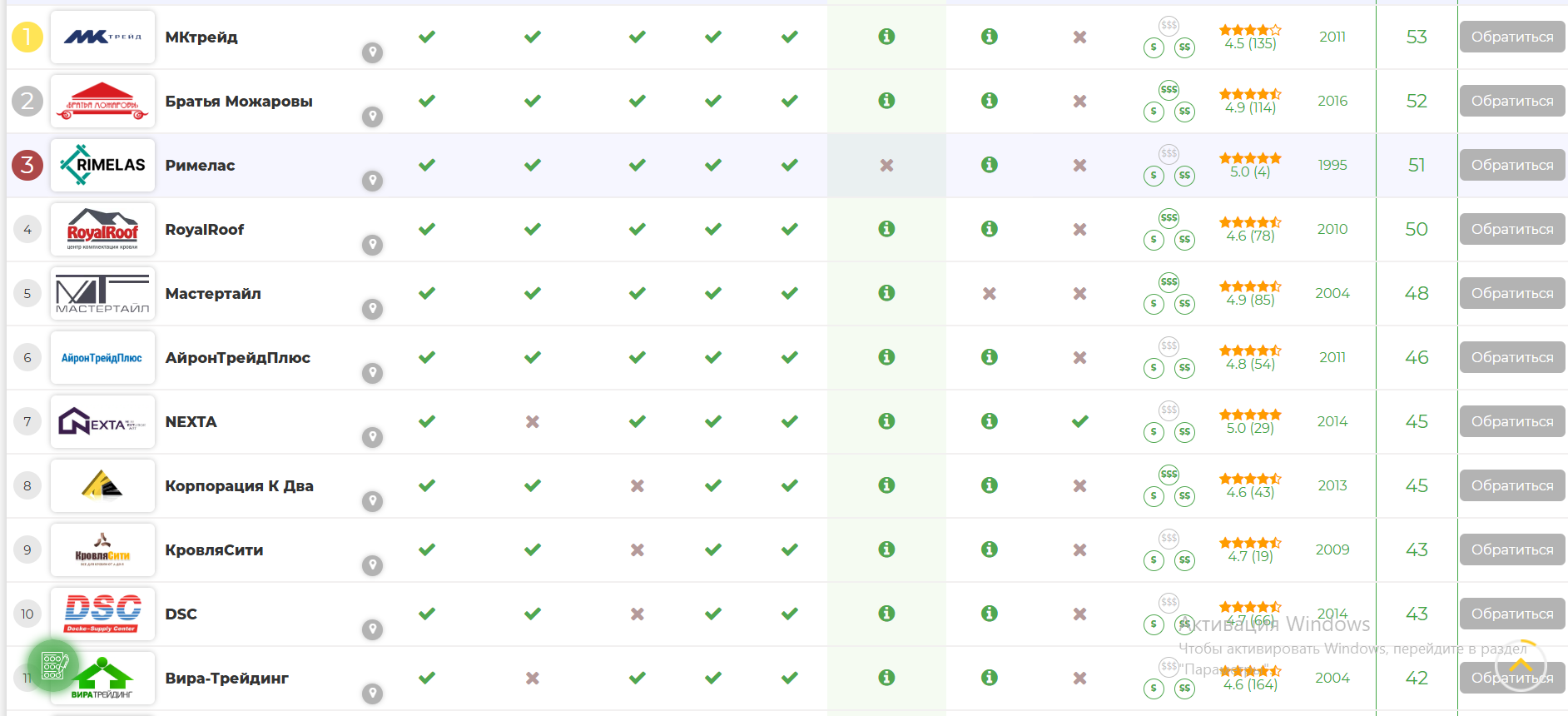Open the map pin for Римелас

[372, 181]
